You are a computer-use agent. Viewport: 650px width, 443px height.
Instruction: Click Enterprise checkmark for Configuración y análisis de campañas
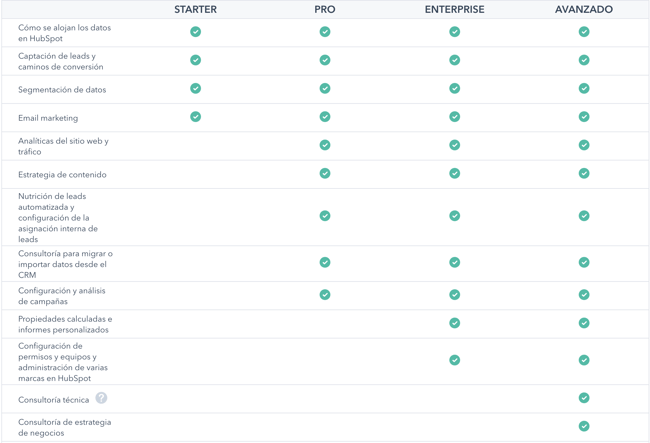coord(455,295)
